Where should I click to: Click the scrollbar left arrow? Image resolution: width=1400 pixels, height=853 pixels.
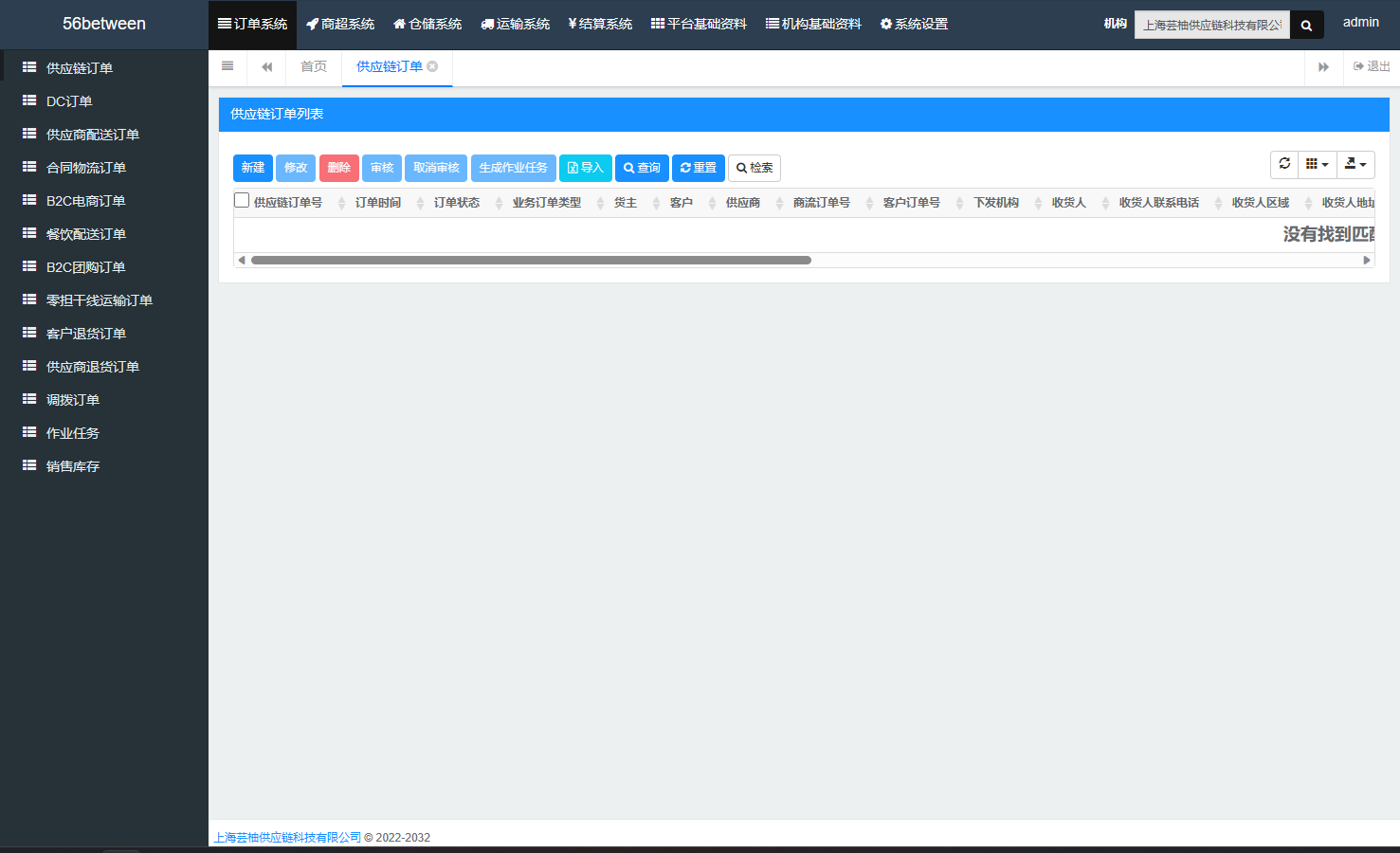(242, 260)
